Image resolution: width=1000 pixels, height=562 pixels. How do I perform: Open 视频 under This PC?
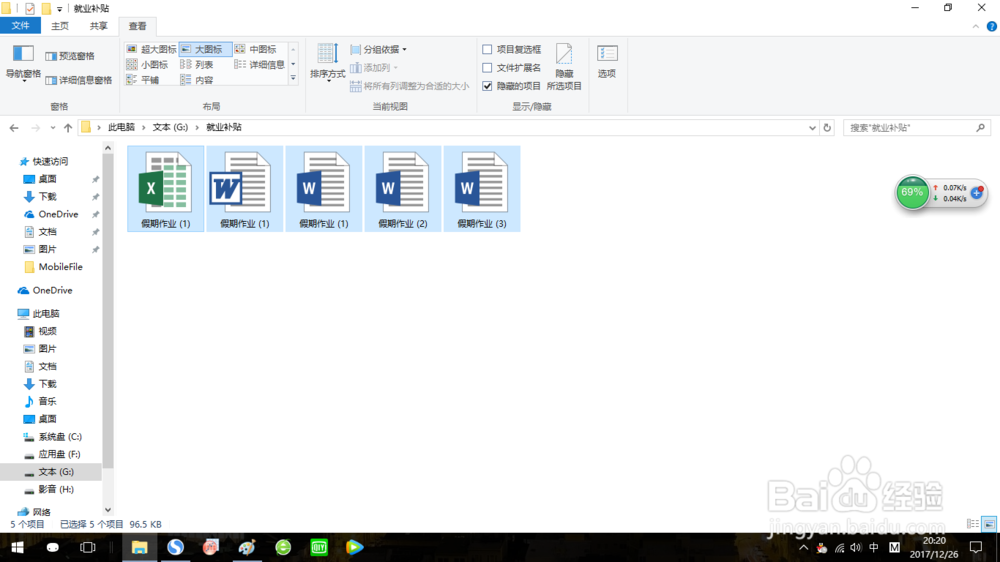pyautogui.click(x=47, y=331)
